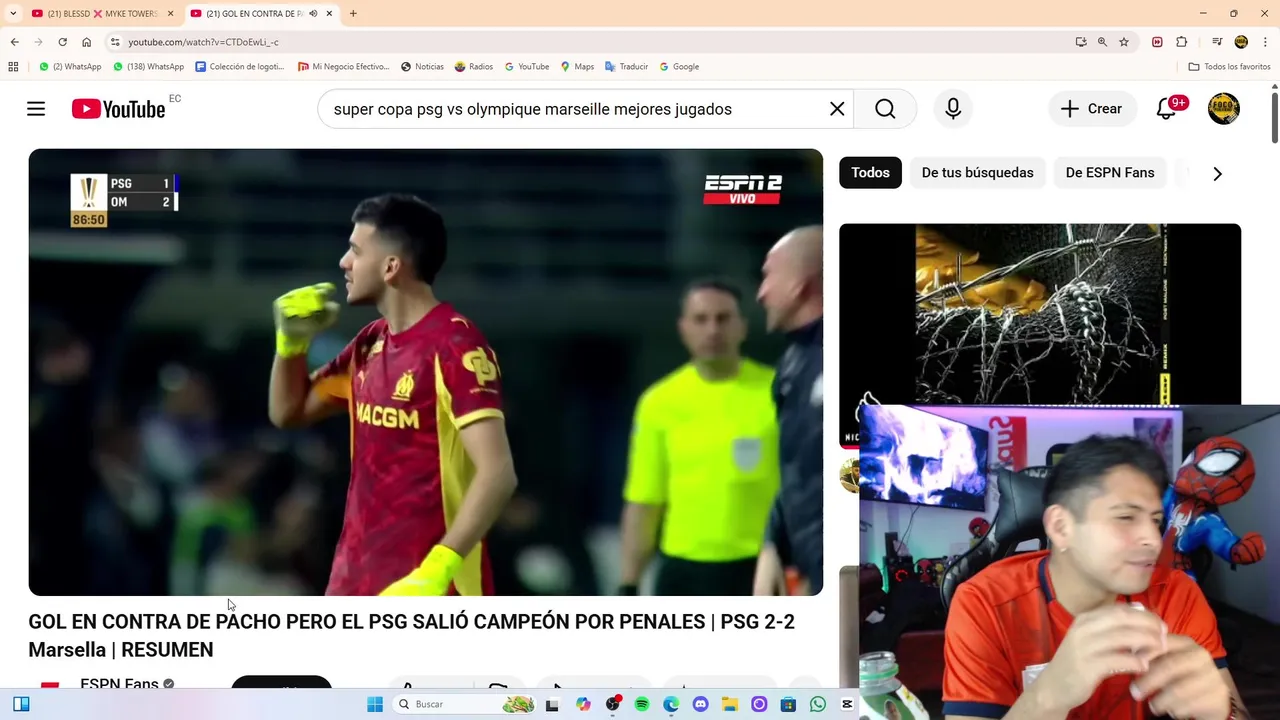Open Discord from the taskbar
The image size is (1280, 720).
(x=700, y=704)
